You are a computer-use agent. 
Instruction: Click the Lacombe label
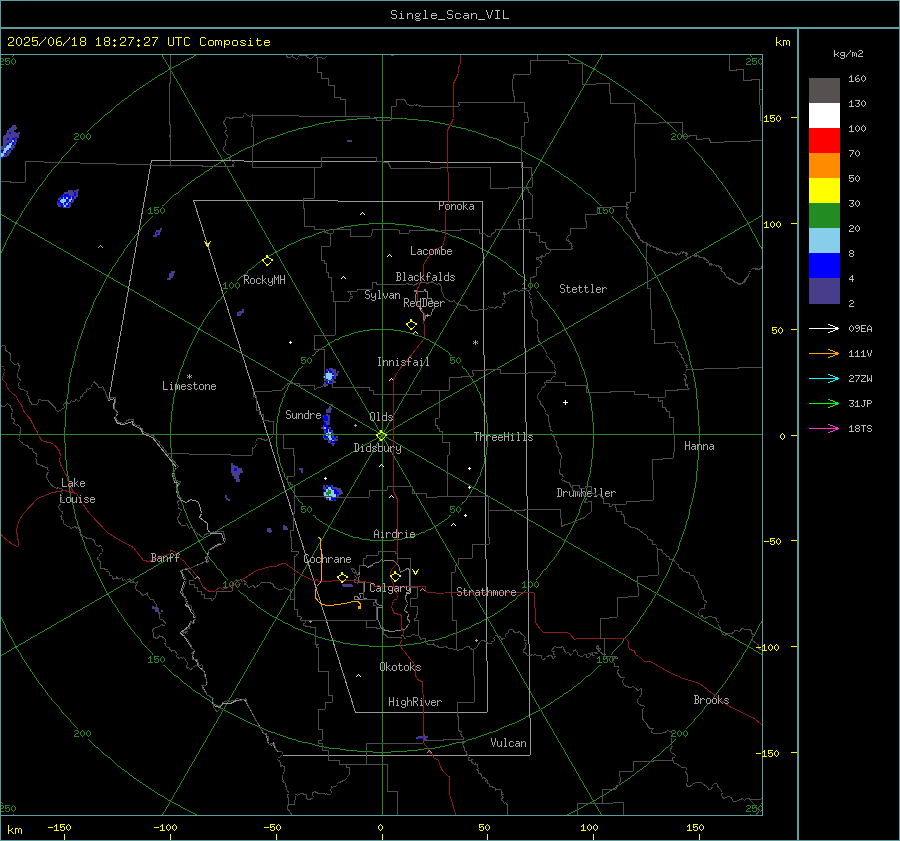(x=431, y=251)
